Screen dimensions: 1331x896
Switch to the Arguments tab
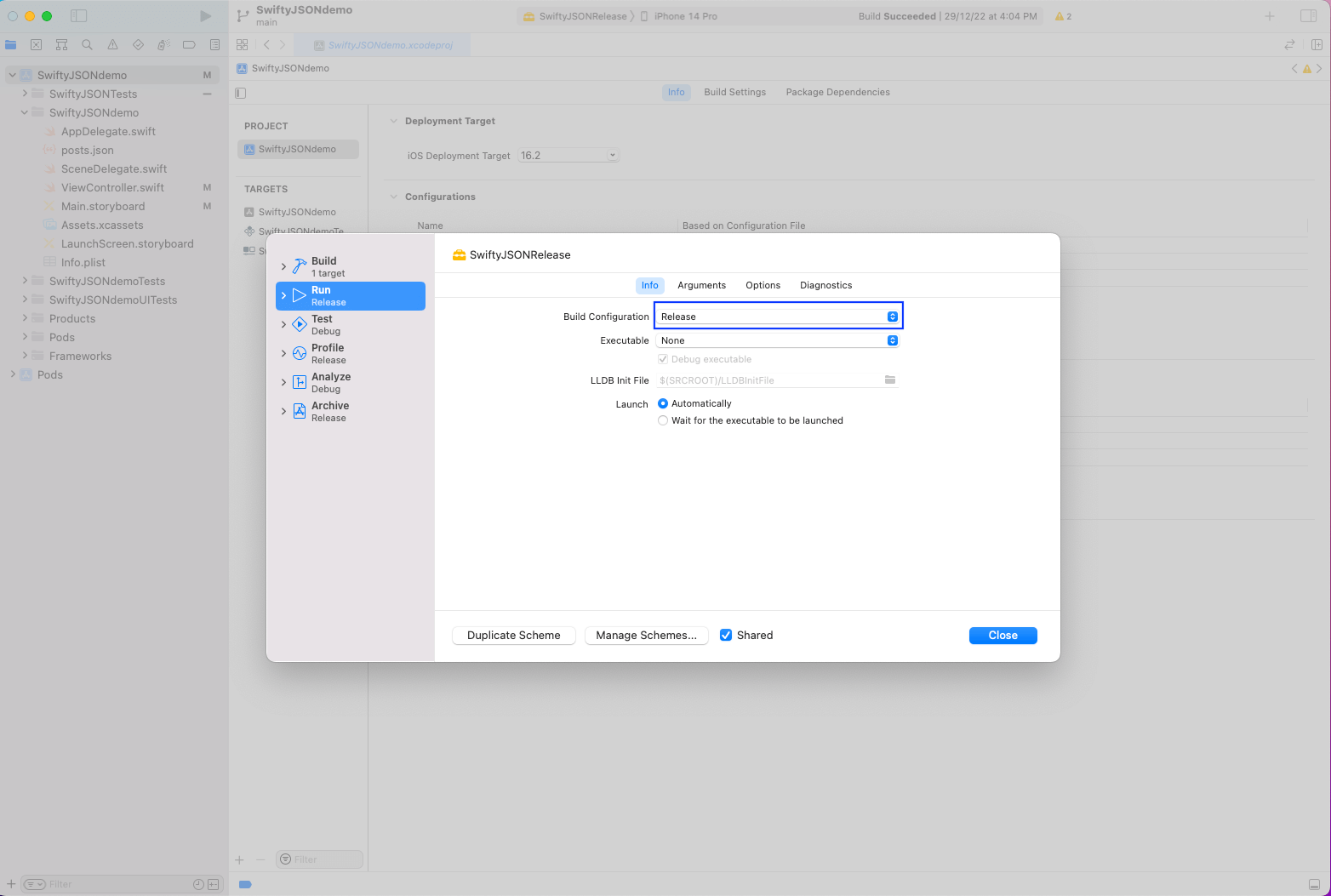click(701, 285)
